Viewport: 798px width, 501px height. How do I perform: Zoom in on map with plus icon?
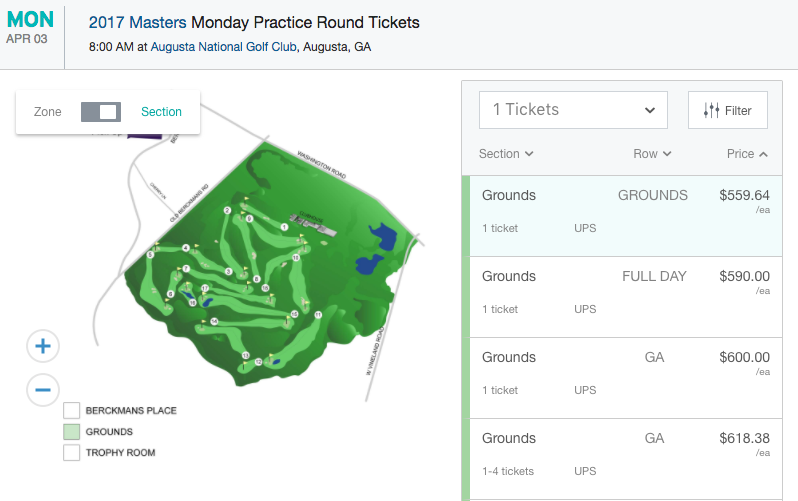tap(43, 346)
